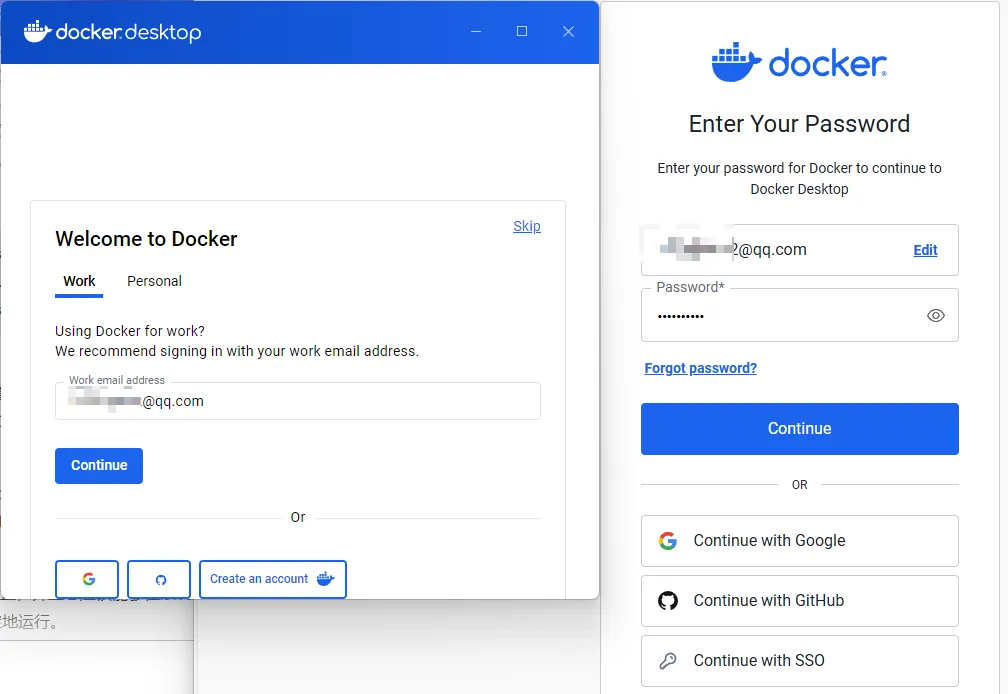Click the Skip link in Welcome dialog
The image size is (1008, 694).
point(526,226)
